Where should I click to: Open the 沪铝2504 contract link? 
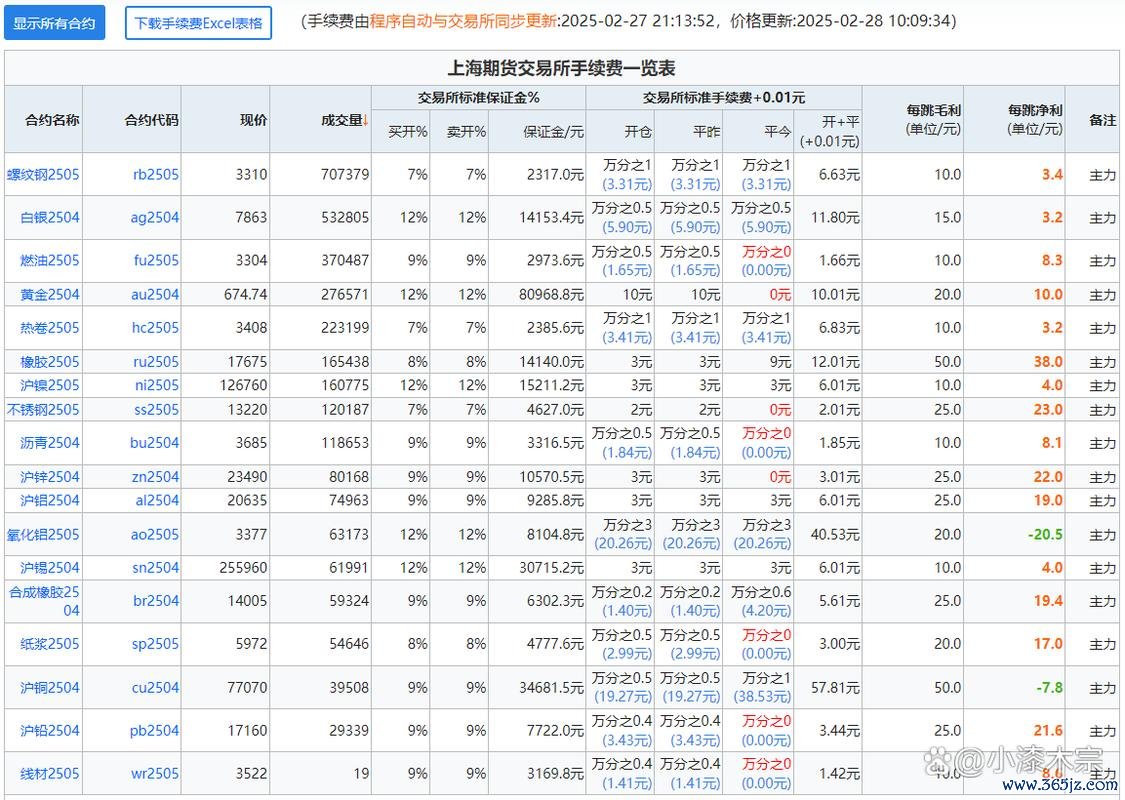(50, 500)
